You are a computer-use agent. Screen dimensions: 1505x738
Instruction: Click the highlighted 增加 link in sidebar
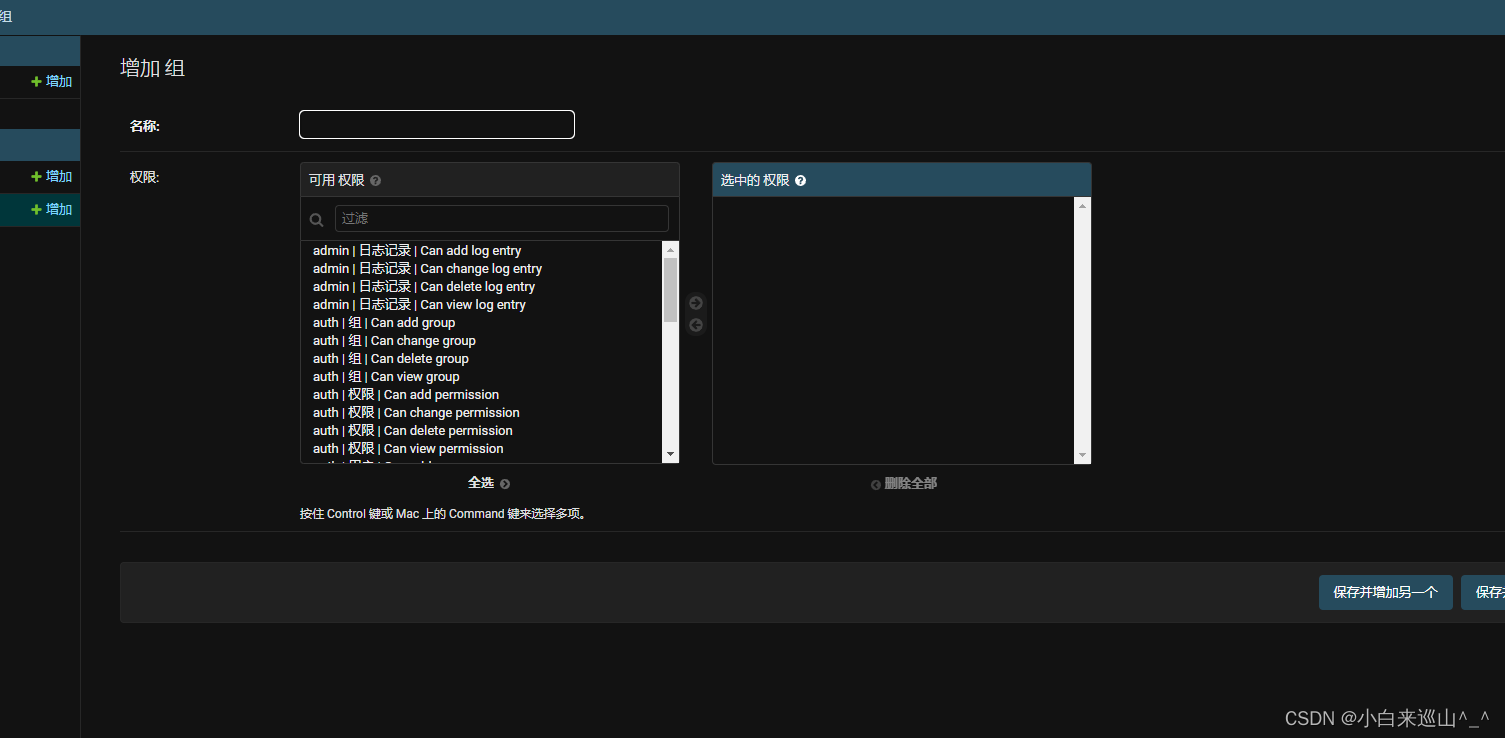52,209
